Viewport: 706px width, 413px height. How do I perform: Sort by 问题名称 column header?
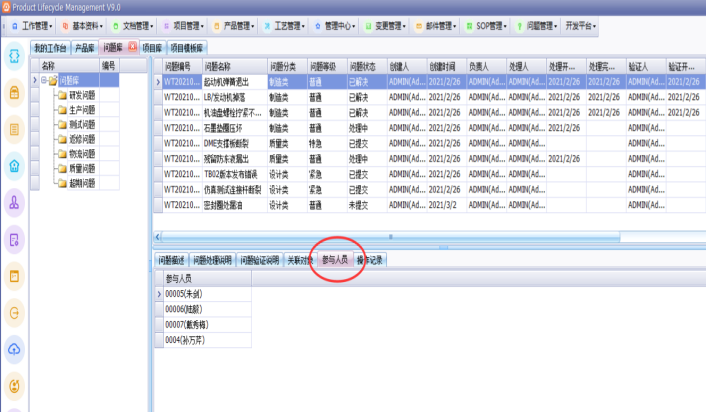click(x=235, y=67)
